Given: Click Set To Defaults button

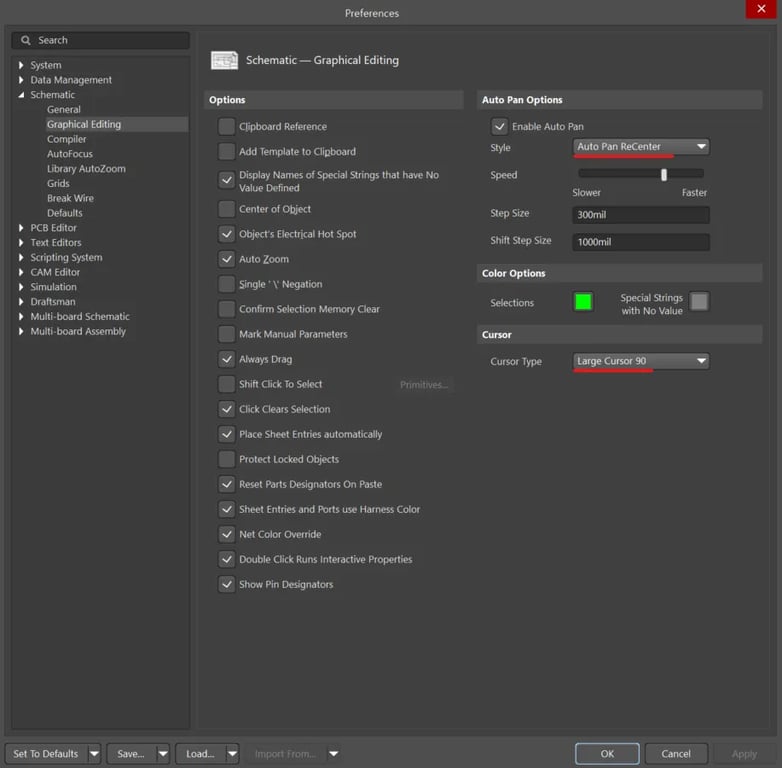Looking at the screenshot, I should 46,754.
